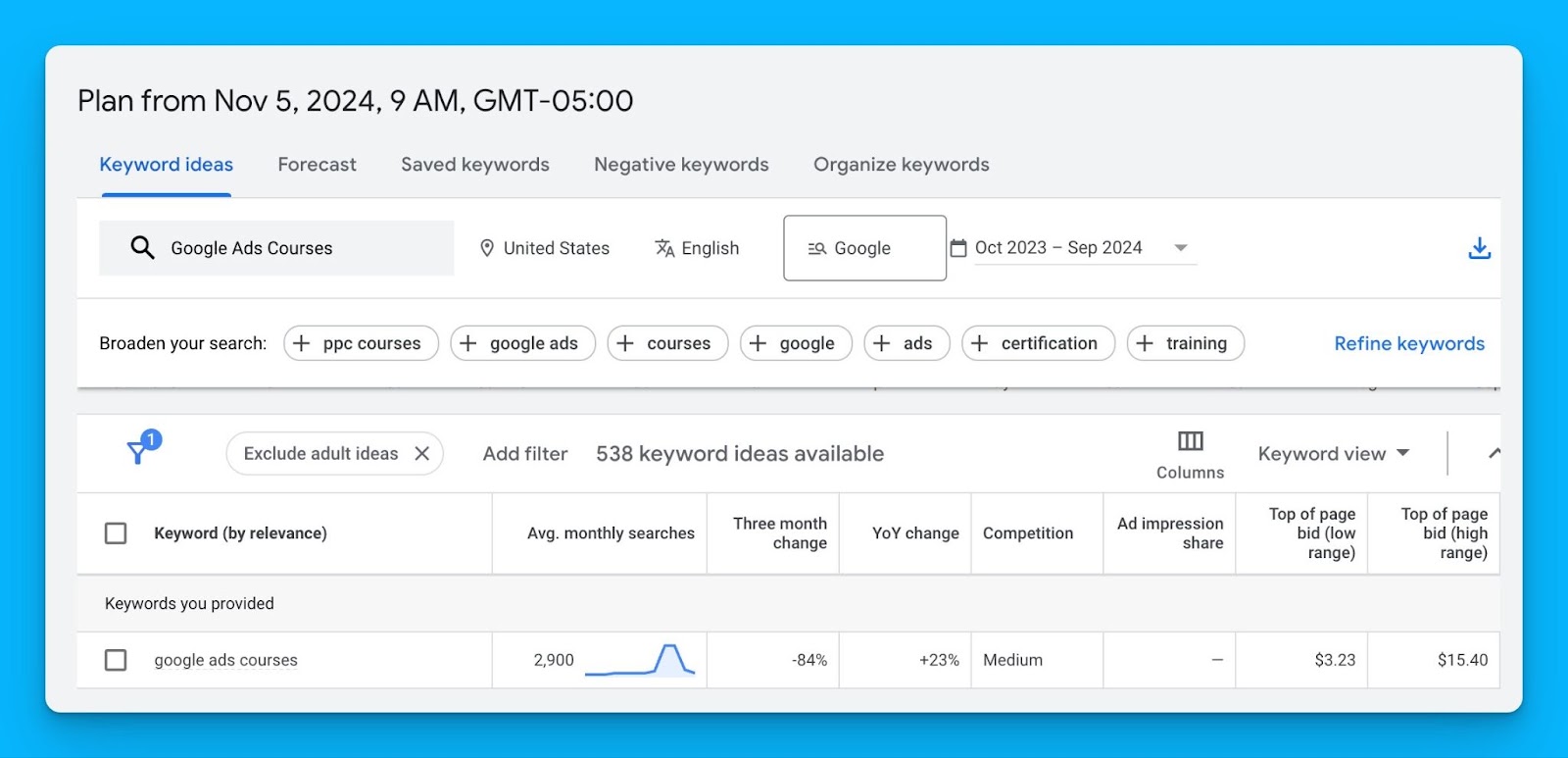Click plus icon on google chip

758,343
